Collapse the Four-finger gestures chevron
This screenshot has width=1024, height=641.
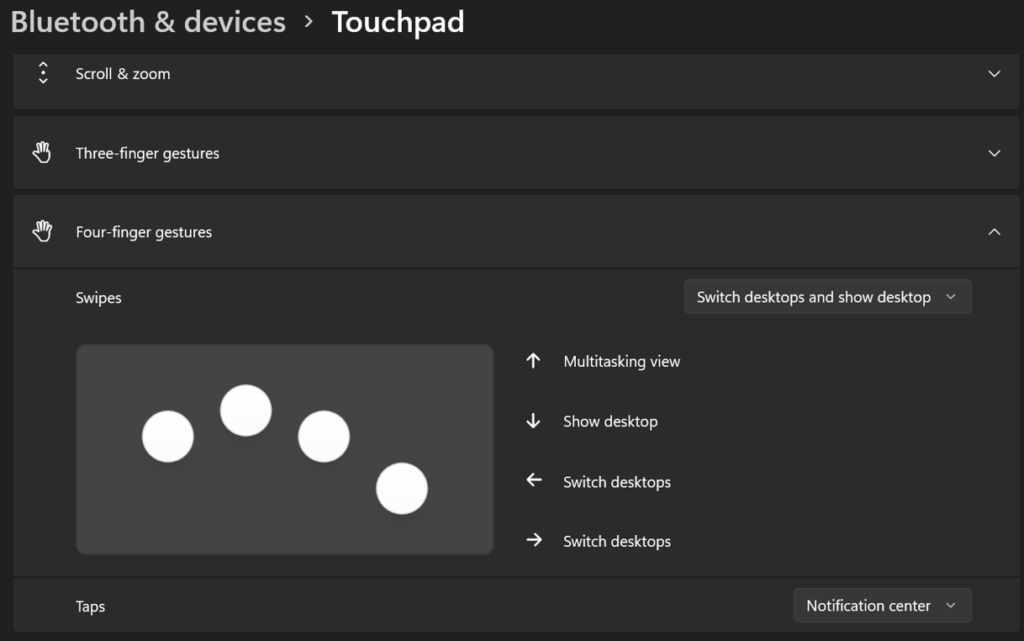click(x=994, y=232)
